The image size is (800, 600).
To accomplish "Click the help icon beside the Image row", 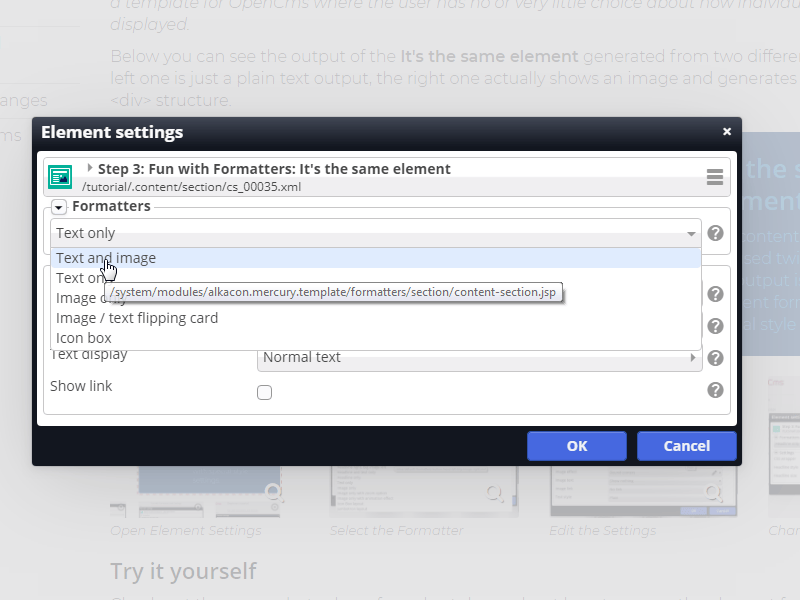I will (x=715, y=293).
